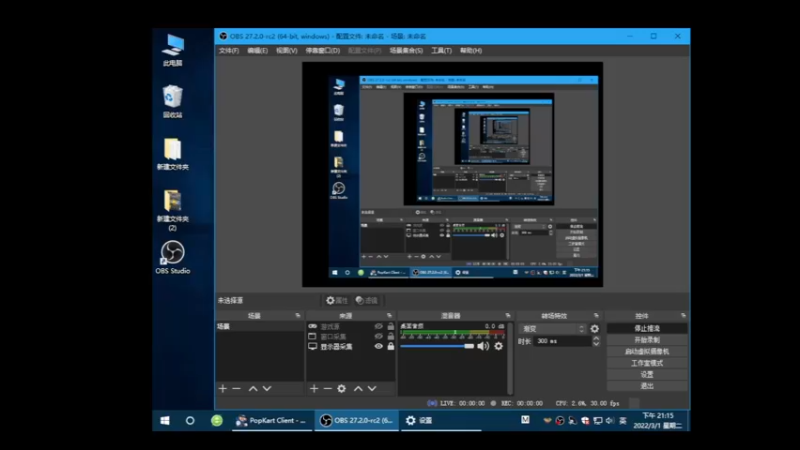
Task: Switch to PopKart Client on the taskbar
Action: pos(272,420)
